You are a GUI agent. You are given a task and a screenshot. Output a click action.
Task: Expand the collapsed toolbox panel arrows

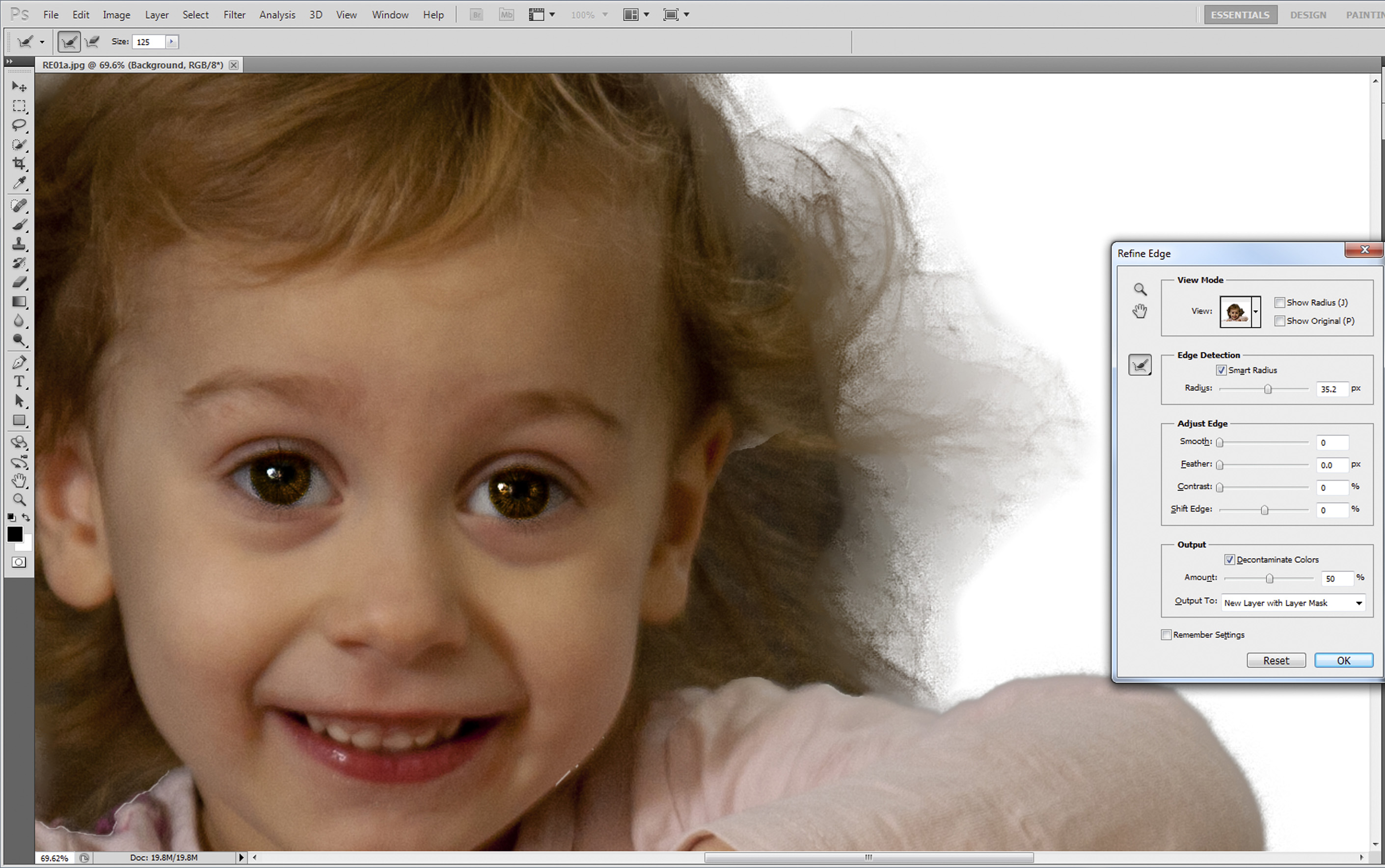tap(9, 61)
